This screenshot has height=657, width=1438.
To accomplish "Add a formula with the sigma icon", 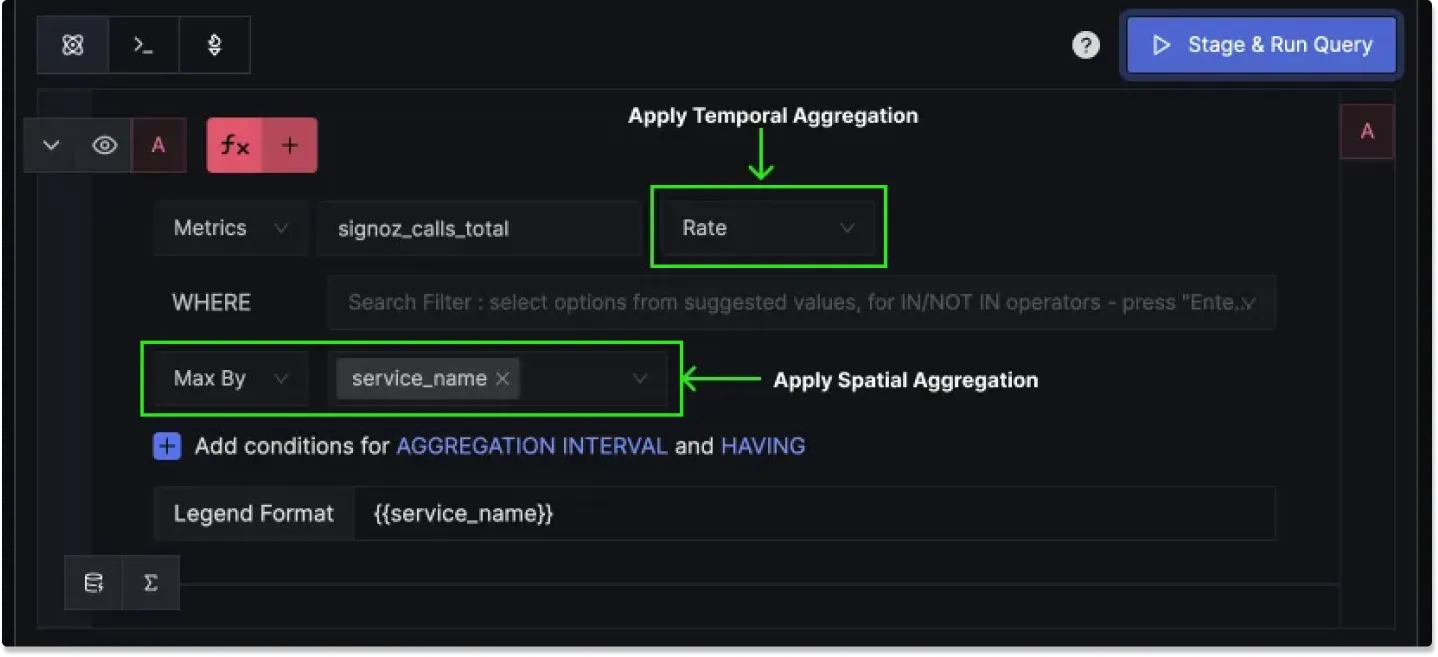I will coord(151,583).
